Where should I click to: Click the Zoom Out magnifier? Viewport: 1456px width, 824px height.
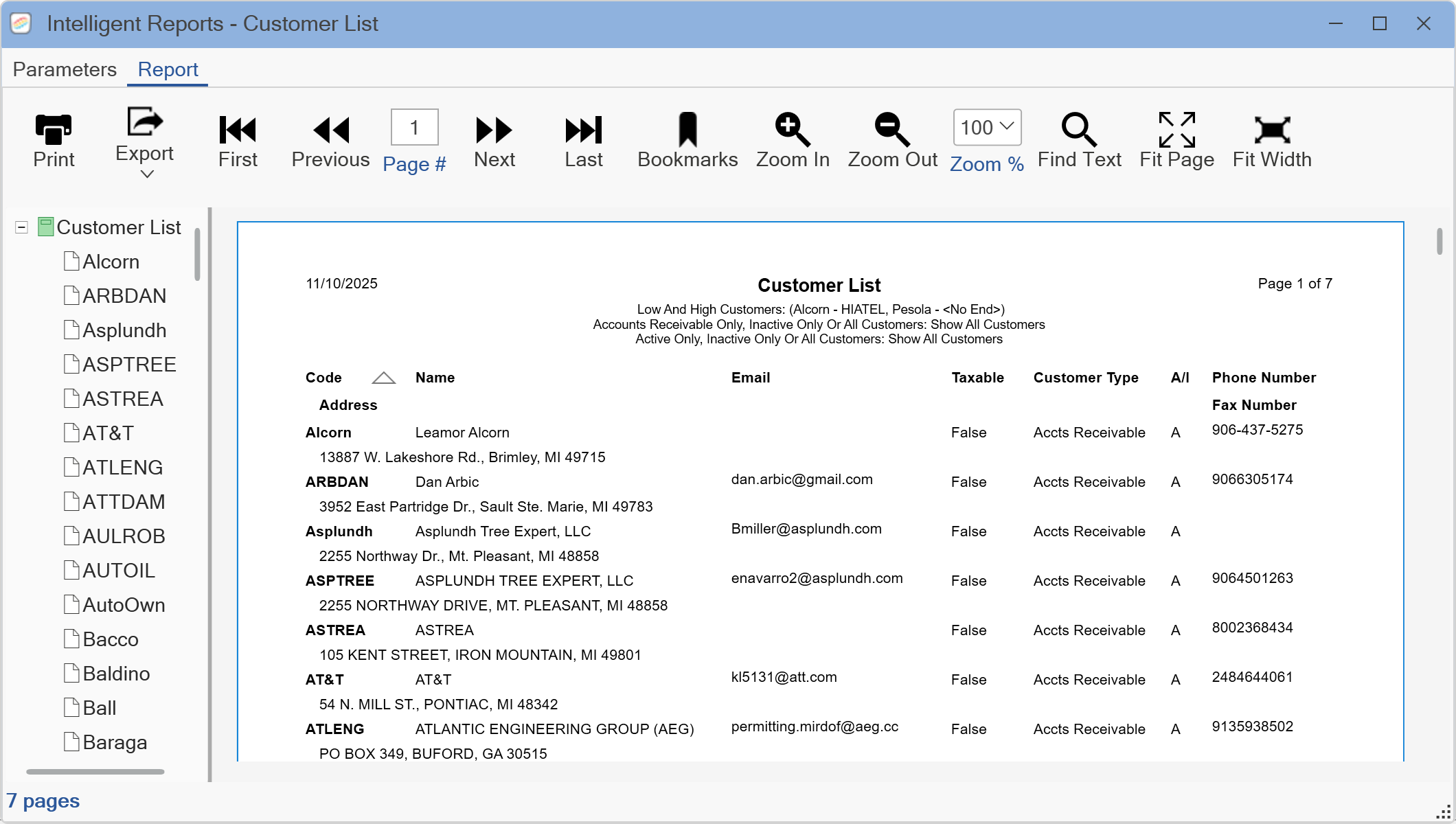coord(891,130)
